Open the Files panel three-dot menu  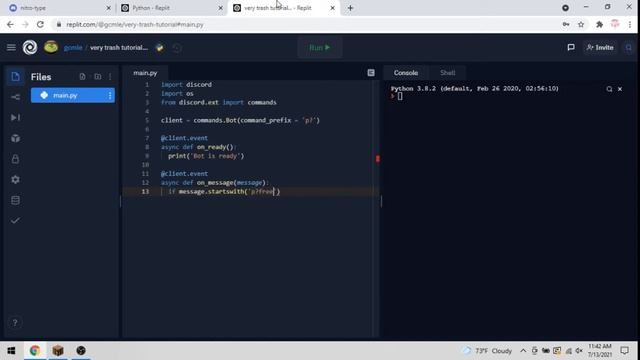point(110,77)
